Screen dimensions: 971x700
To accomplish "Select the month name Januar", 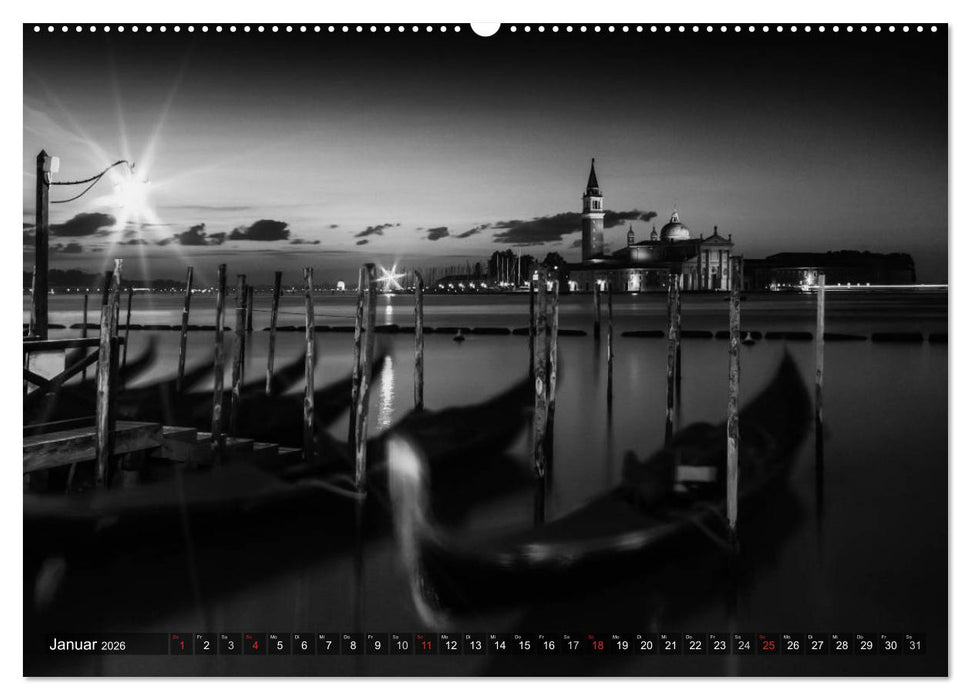I will pyautogui.click(x=75, y=646).
